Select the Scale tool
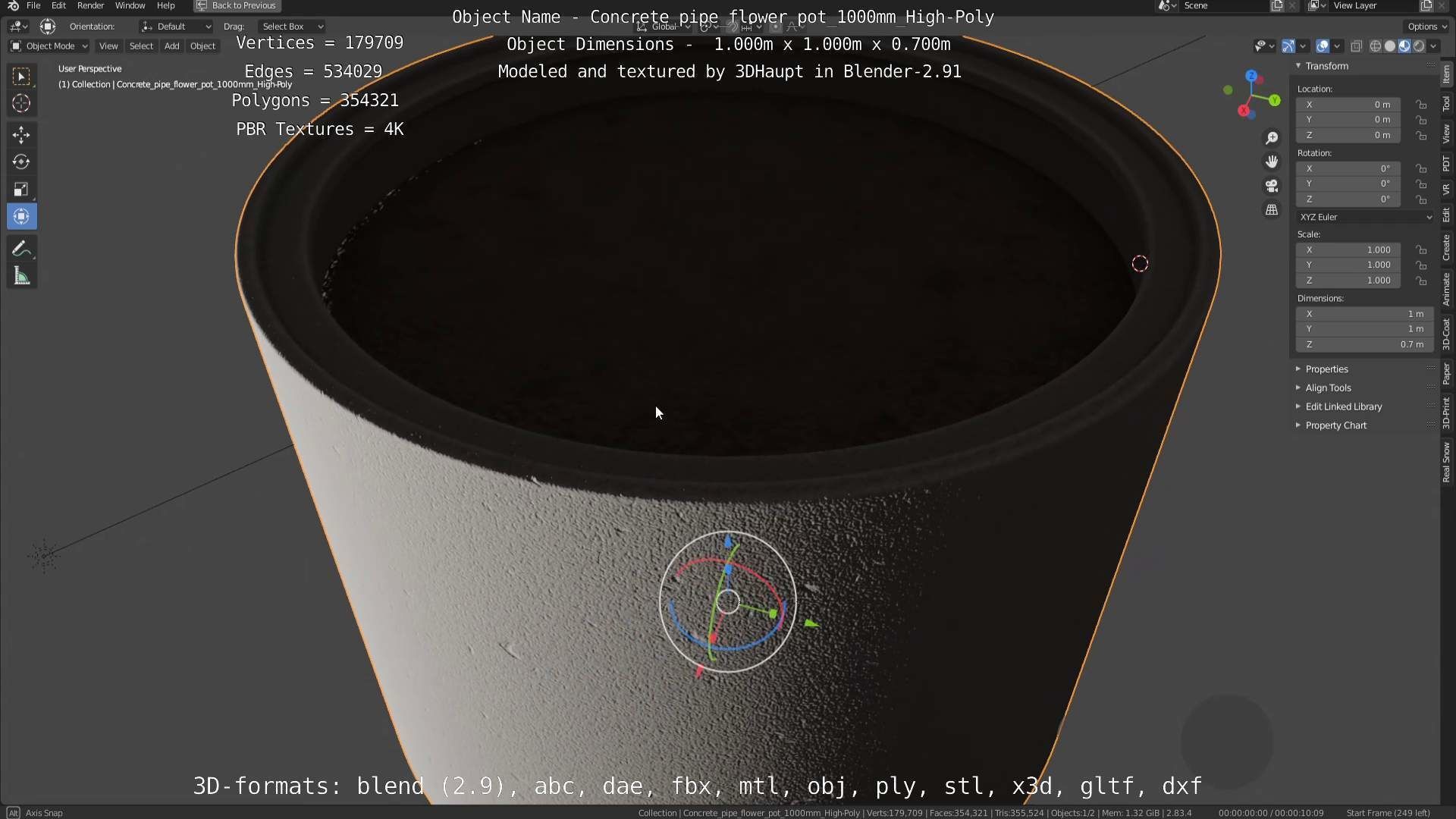 [x=21, y=189]
